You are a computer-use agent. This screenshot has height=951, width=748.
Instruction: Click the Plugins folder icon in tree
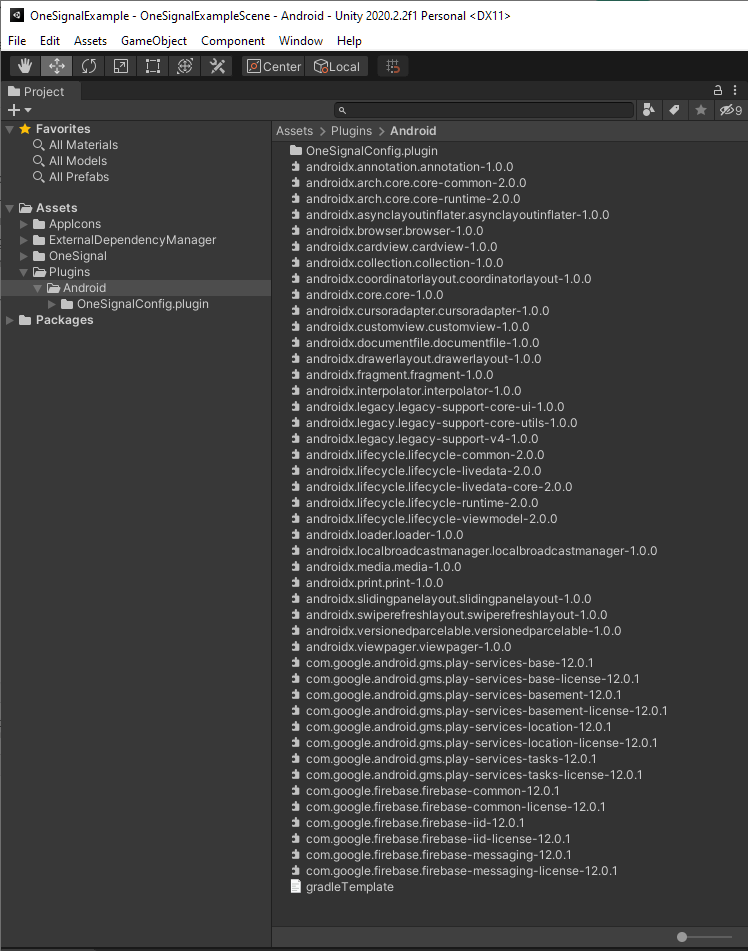tap(39, 272)
